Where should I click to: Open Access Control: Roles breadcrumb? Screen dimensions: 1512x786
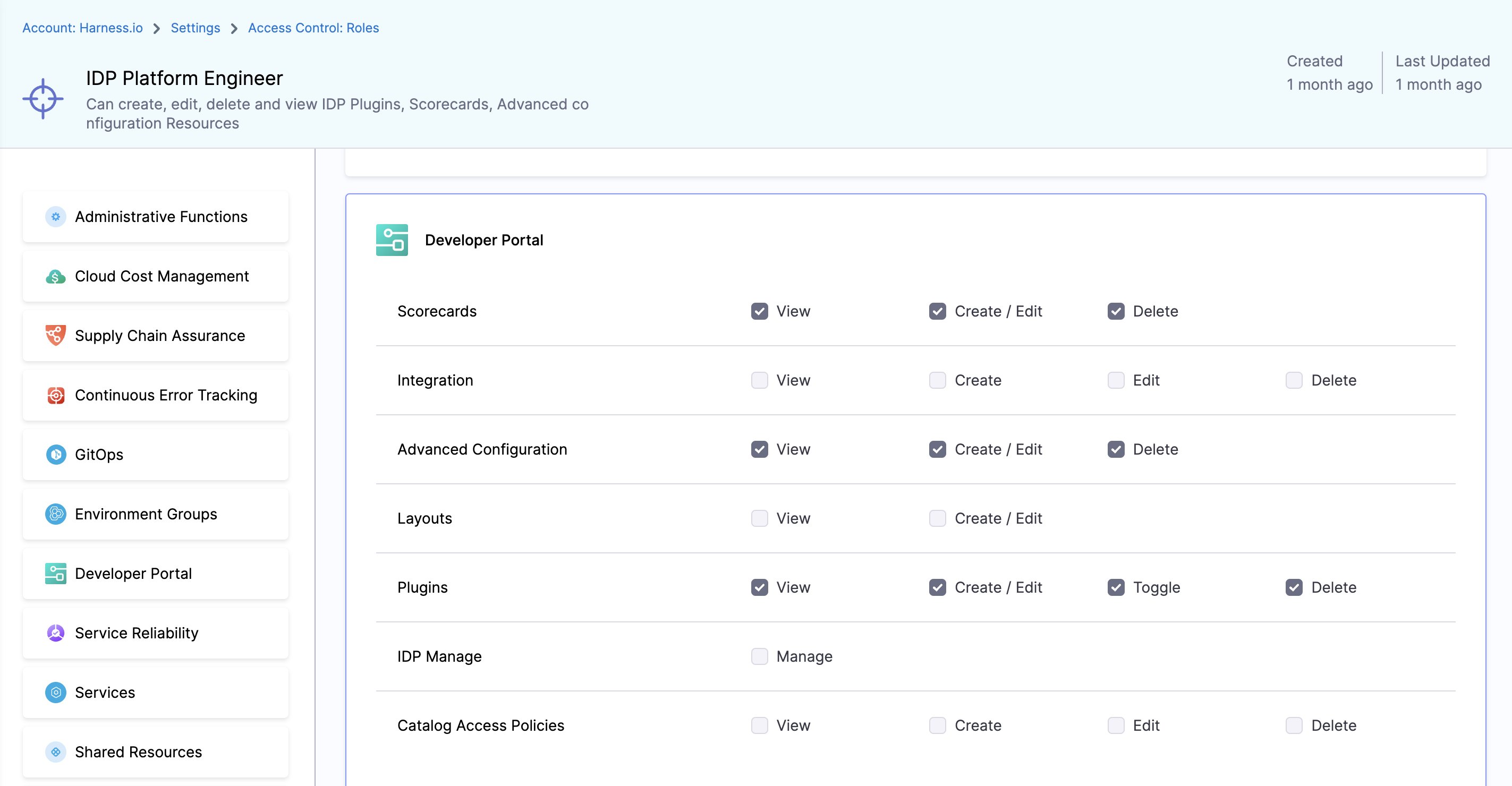313,28
